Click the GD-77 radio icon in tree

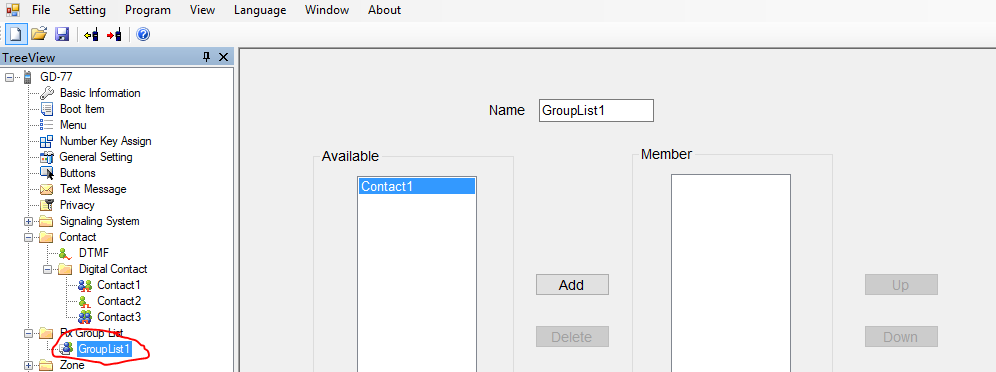pos(28,77)
